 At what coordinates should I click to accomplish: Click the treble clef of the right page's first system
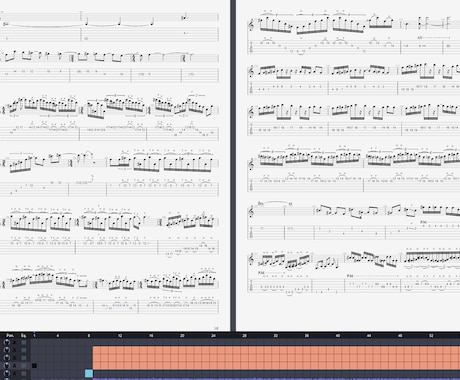[x=251, y=25]
